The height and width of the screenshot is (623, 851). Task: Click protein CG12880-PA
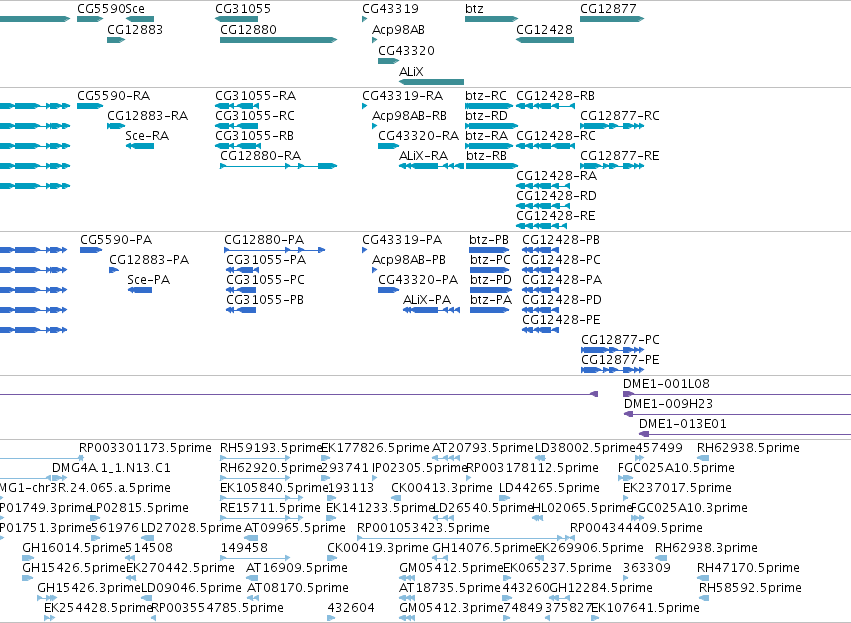coord(264,240)
